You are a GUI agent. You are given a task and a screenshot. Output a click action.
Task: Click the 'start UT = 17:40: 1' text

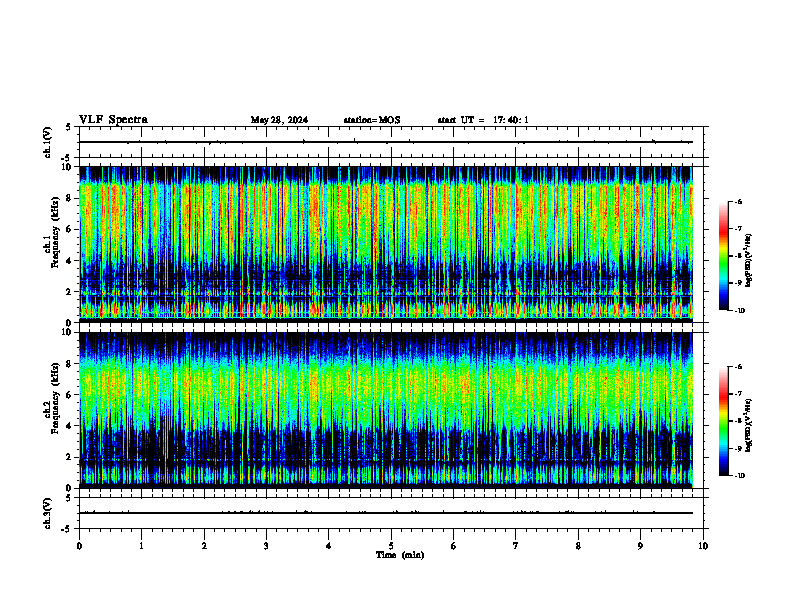click(x=483, y=120)
